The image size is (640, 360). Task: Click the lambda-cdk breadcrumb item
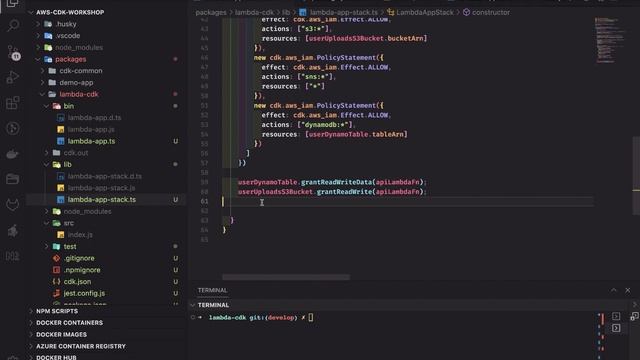[254, 12]
